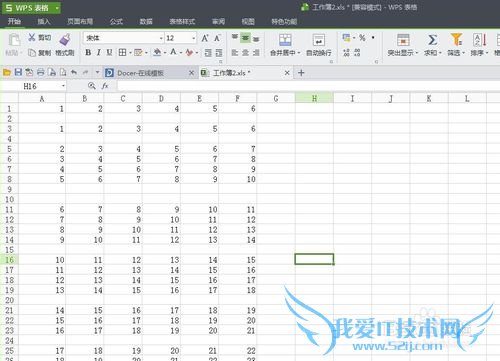Align text to bottom
This screenshot has height=361, width=500.
256,39
